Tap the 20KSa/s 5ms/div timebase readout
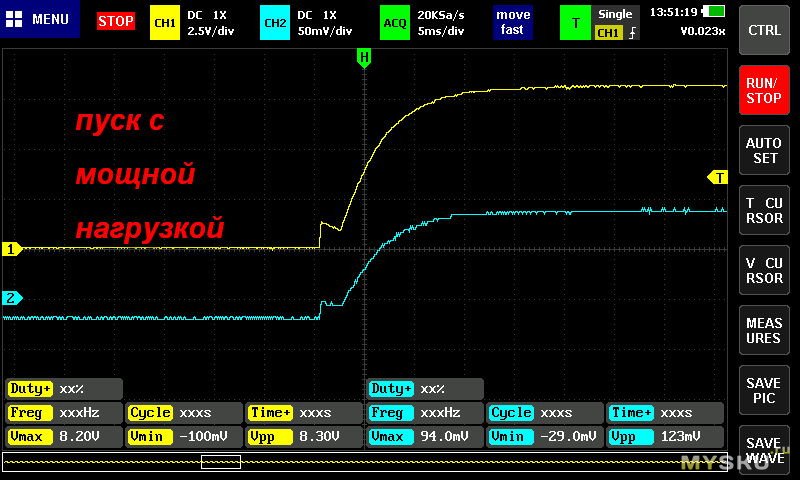 point(441,23)
